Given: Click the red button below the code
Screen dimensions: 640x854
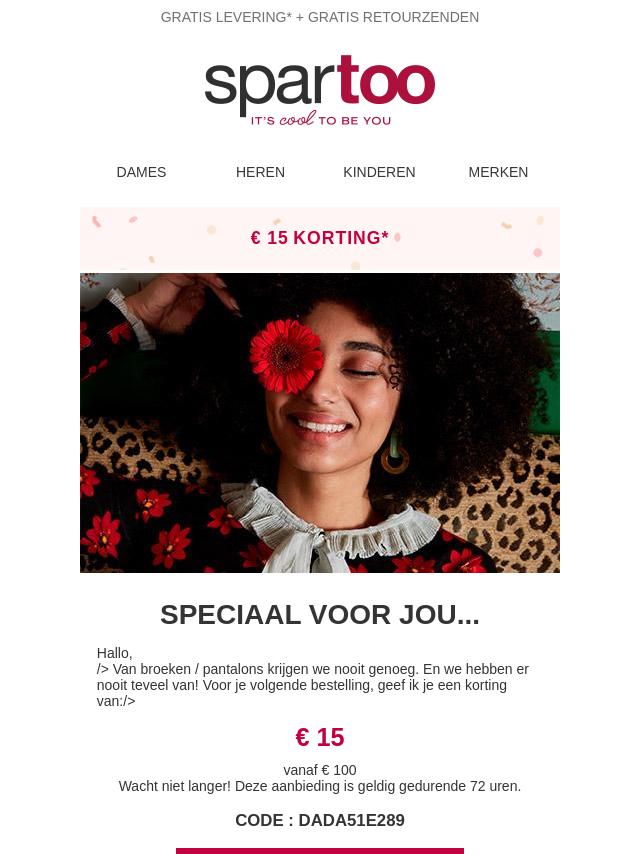Looking at the screenshot, I should tap(320, 851).
